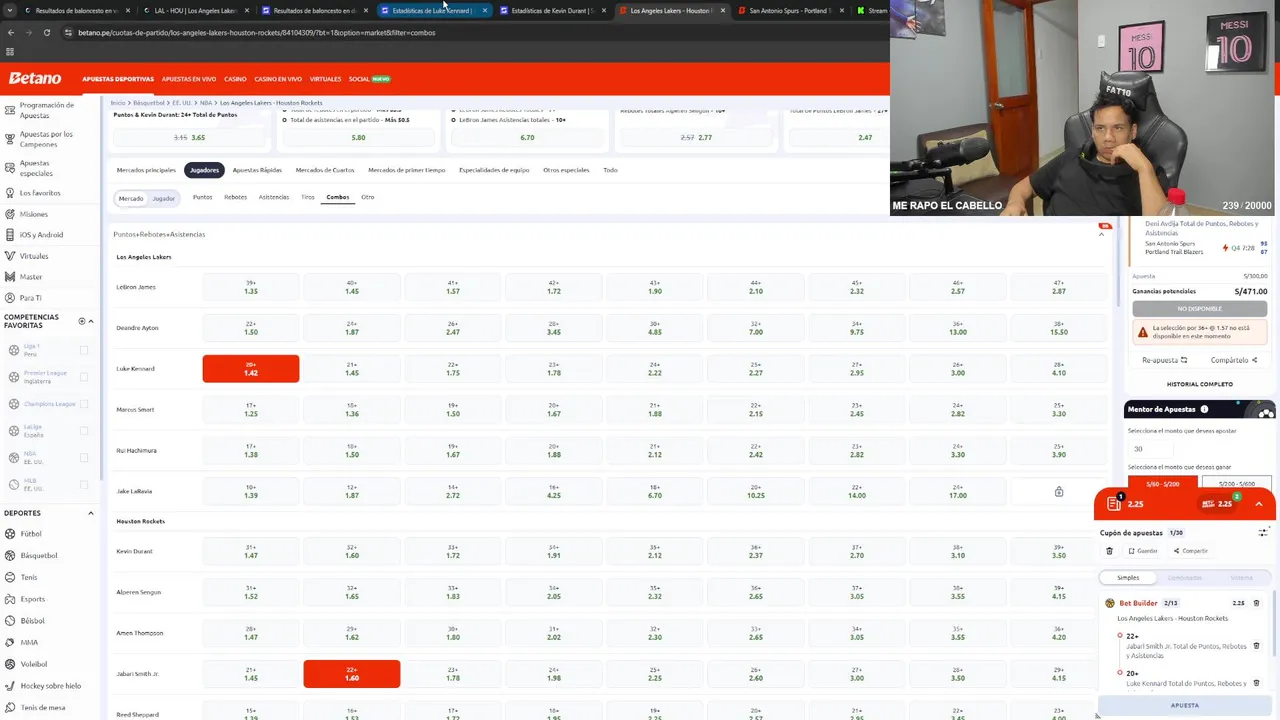Check Champions League favorite checkbox
Image resolution: width=1280 pixels, height=720 pixels.
pyautogui.click(x=84, y=404)
